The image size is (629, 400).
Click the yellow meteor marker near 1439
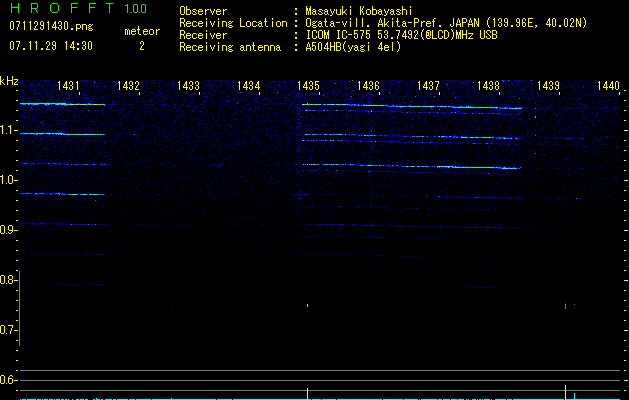click(566, 392)
